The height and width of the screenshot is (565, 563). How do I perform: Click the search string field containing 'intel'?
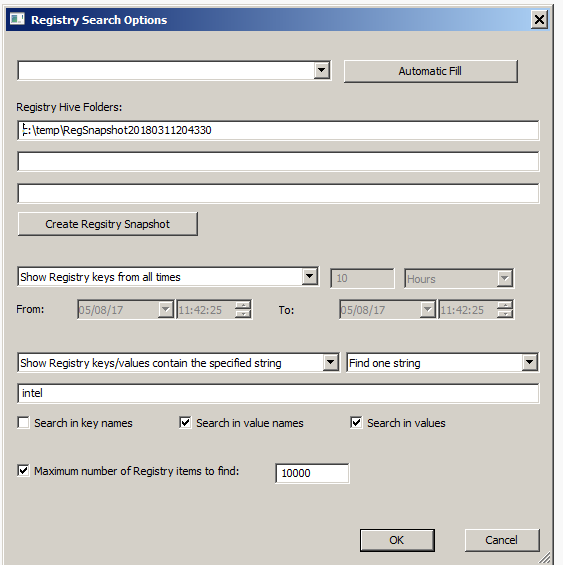click(278, 393)
